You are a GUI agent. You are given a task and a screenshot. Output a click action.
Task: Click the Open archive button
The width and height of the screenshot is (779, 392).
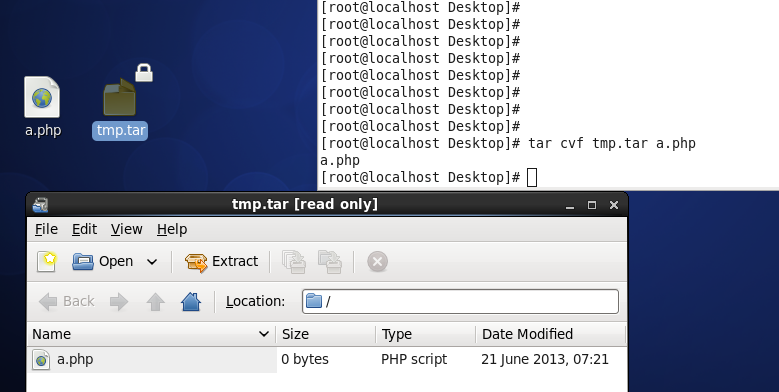tap(103, 261)
